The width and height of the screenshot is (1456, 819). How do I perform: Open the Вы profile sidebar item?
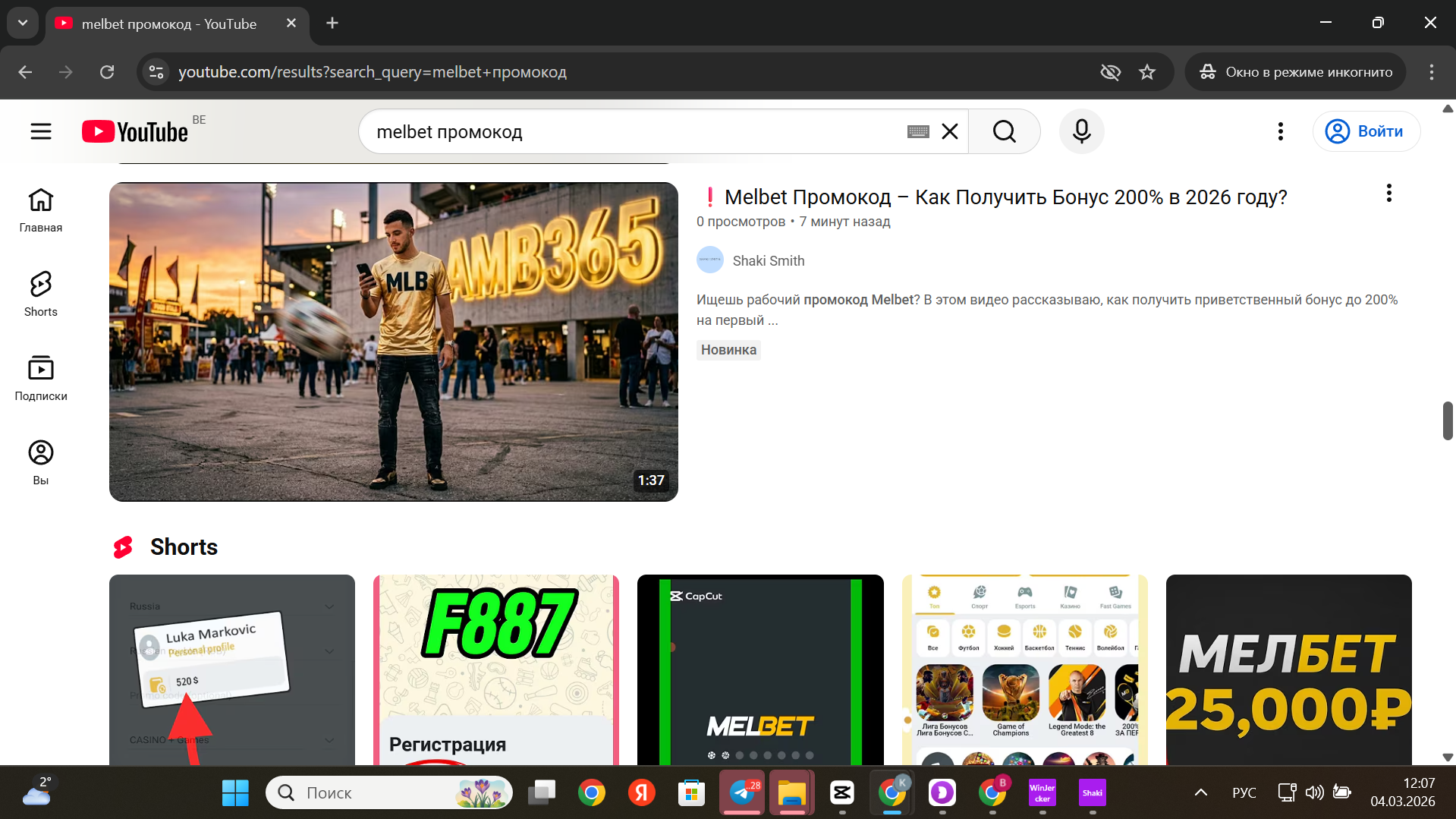click(41, 463)
